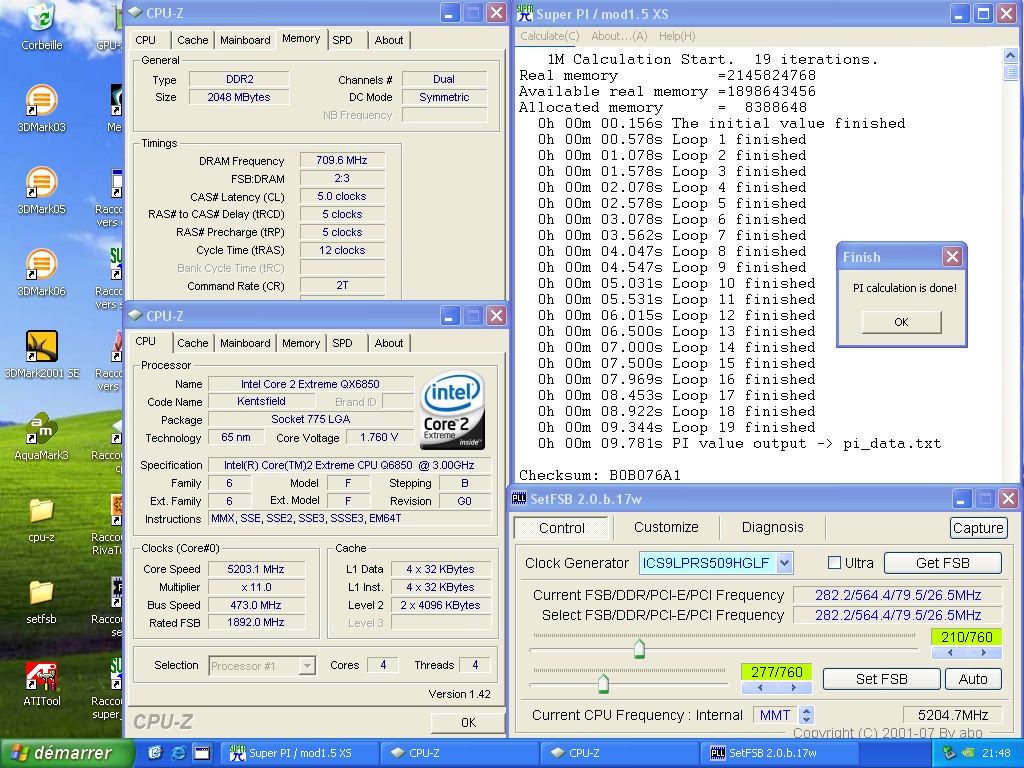
Task: Click the upper CPU-Z Memory window title icon
Action: click(136, 12)
